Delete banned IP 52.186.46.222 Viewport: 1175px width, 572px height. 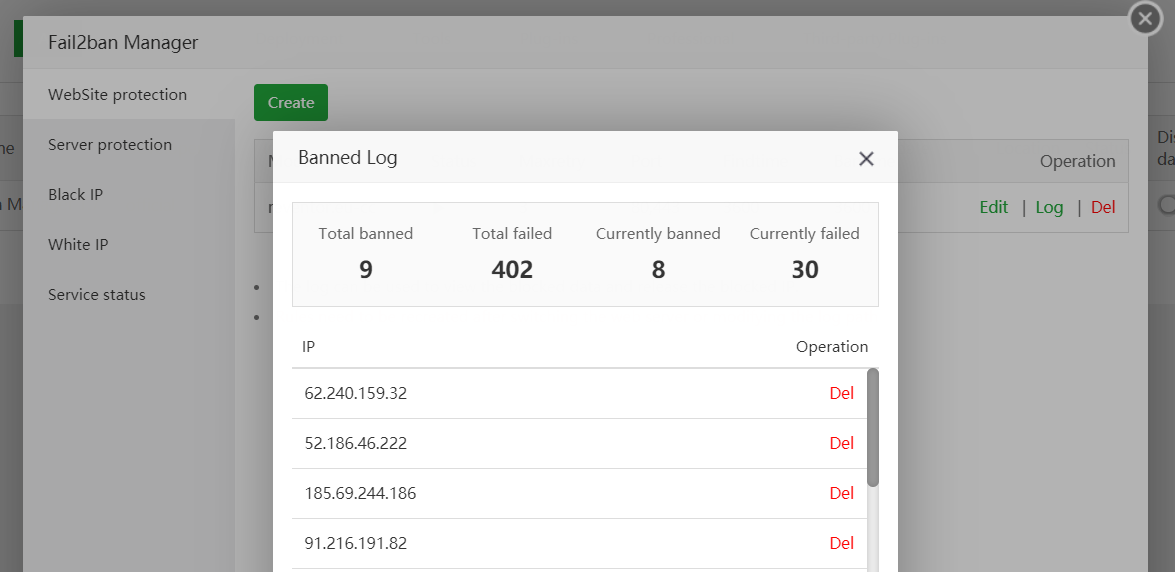(842, 443)
